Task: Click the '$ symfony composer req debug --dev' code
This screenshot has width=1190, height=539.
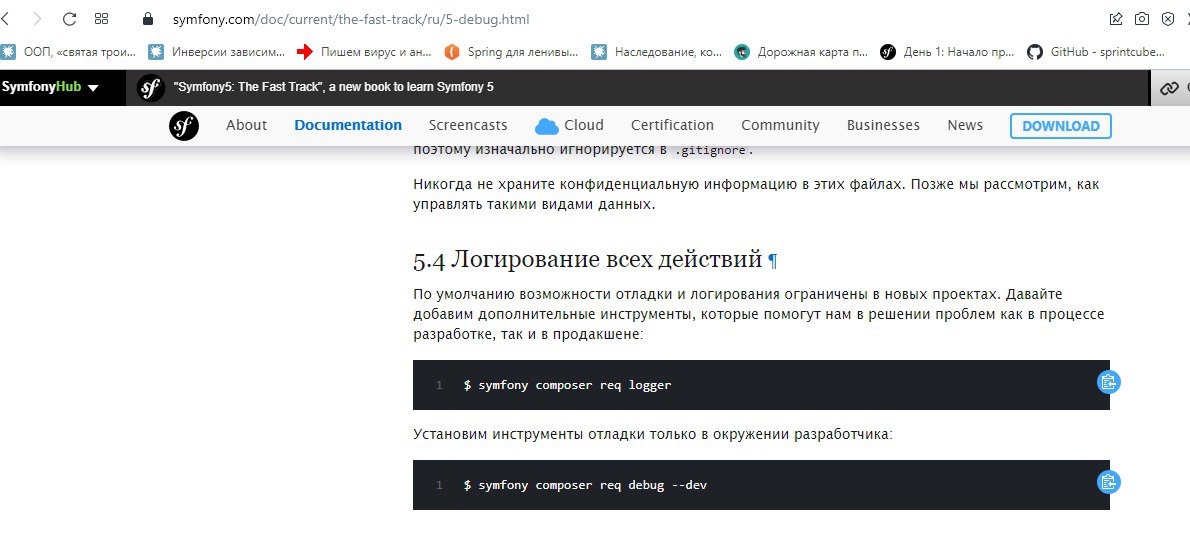Action: point(585,484)
